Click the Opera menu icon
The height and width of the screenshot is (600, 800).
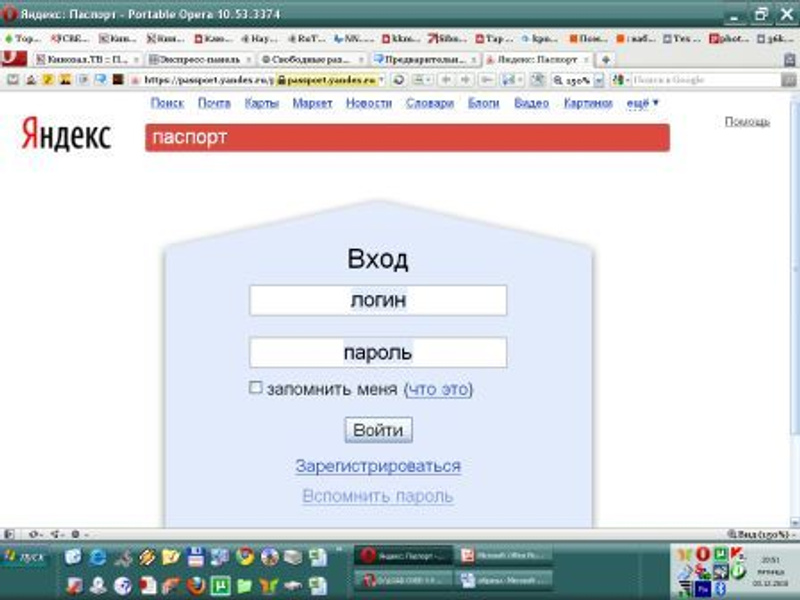(12, 60)
